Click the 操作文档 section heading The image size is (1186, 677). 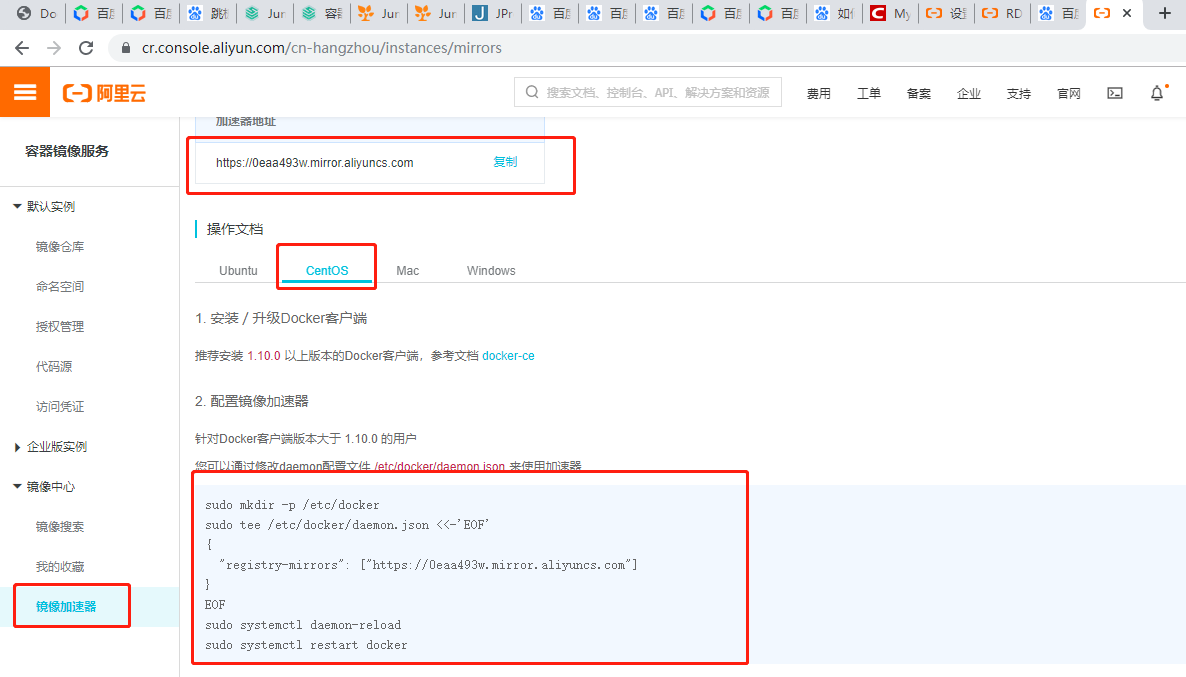234,229
